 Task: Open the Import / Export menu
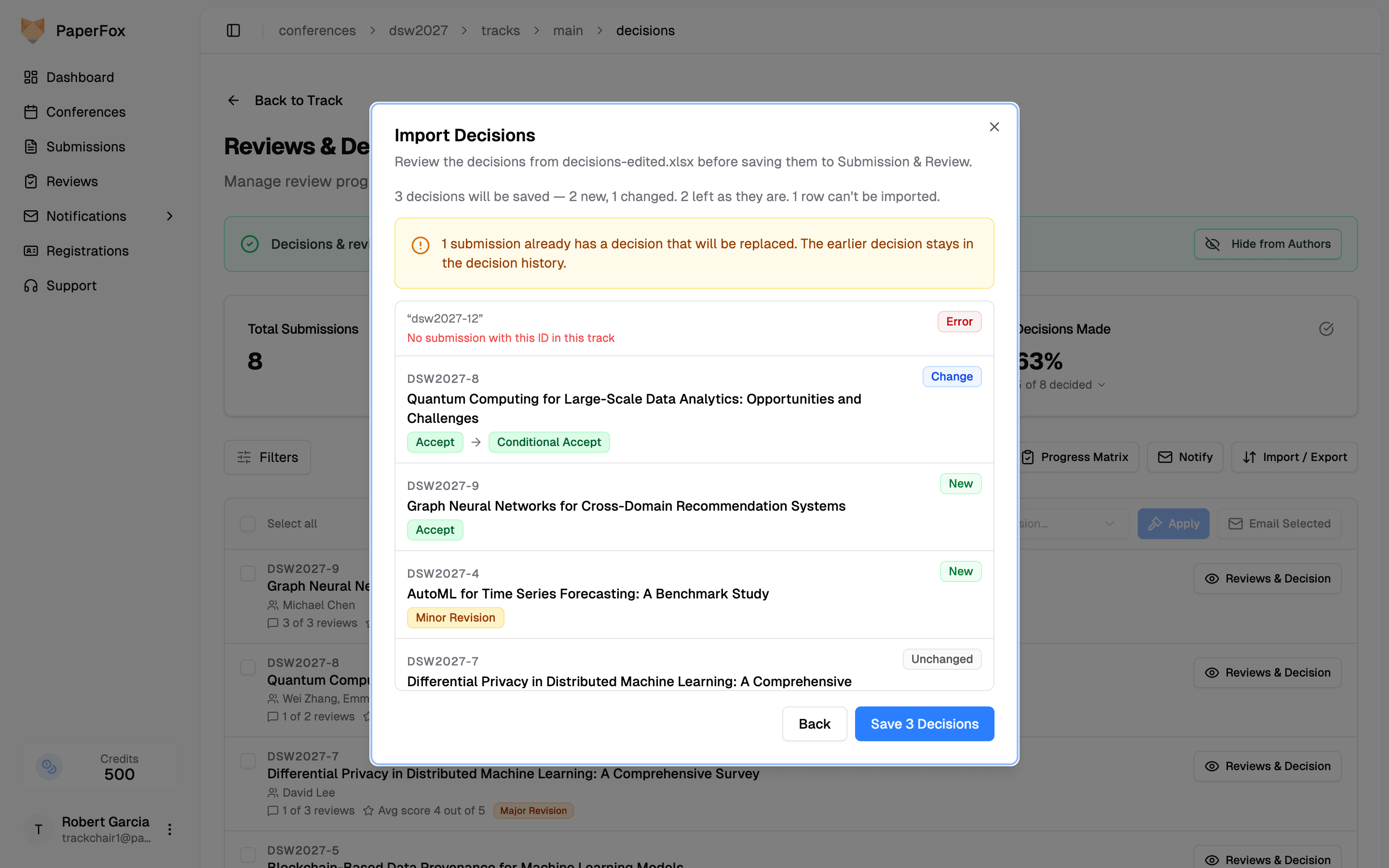(1294, 457)
